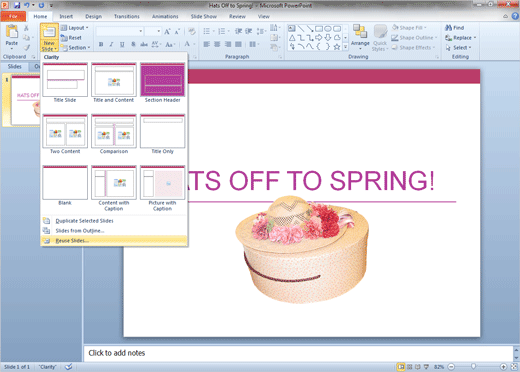Switch to Slide Sorter view in status bar
The image size is (520, 372).
click(x=410, y=367)
